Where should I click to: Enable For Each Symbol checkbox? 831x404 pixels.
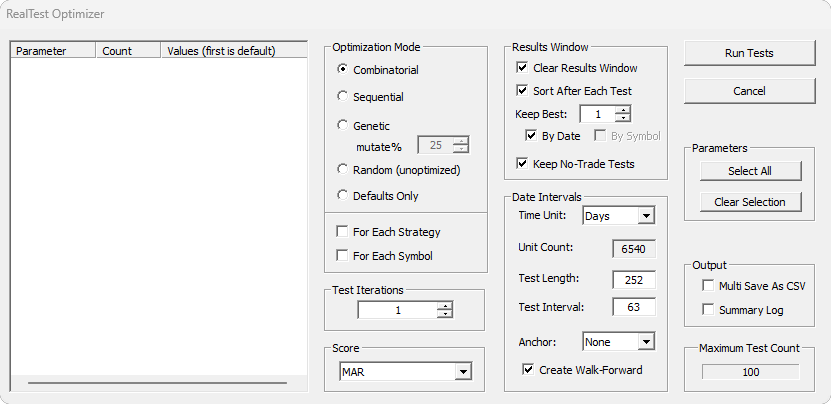(x=343, y=256)
